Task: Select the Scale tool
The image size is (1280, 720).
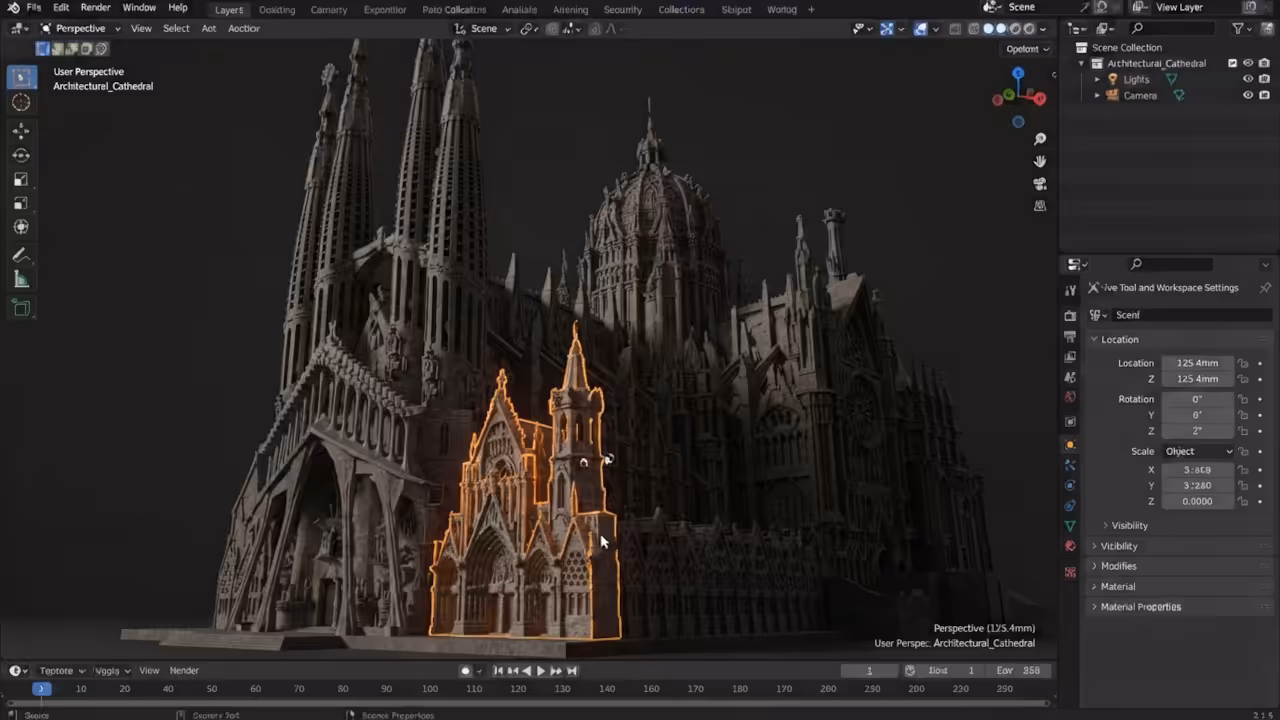Action: click(x=21, y=180)
